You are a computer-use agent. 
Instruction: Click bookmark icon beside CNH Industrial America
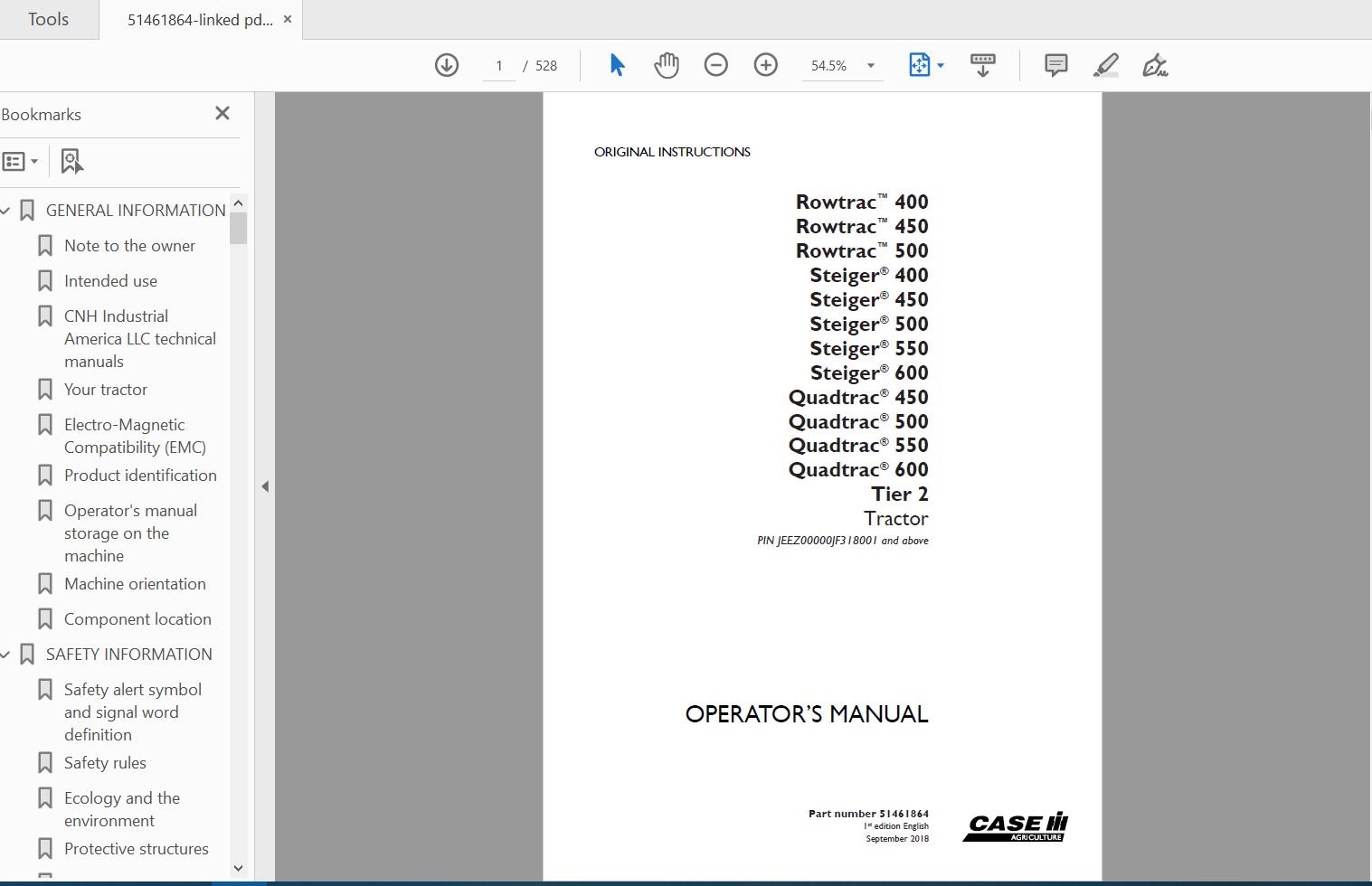[45, 316]
